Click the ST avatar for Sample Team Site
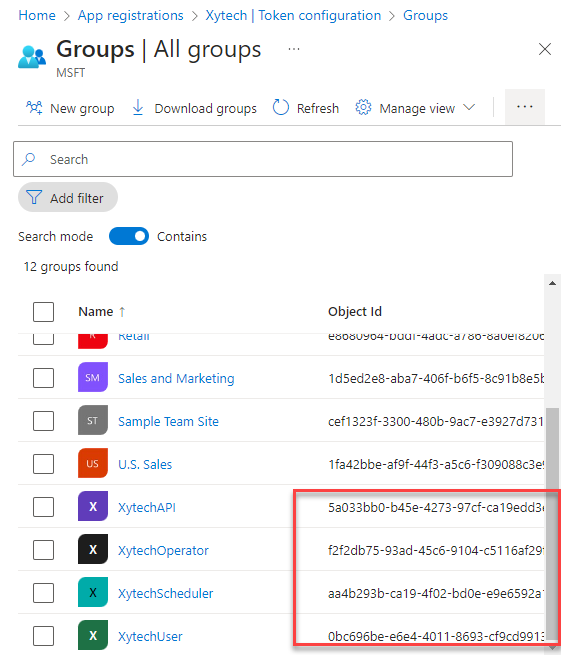The width and height of the screenshot is (561, 655). click(x=93, y=420)
